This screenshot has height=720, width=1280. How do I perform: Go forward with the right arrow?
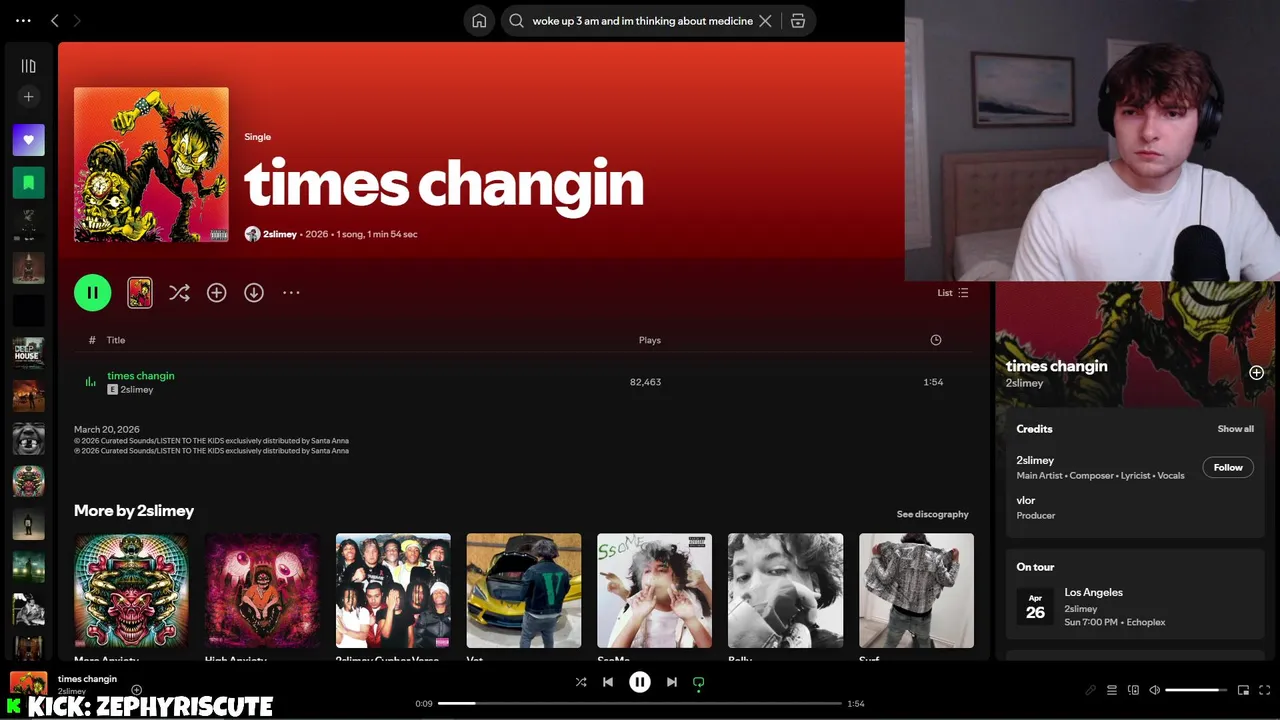tap(77, 21)
